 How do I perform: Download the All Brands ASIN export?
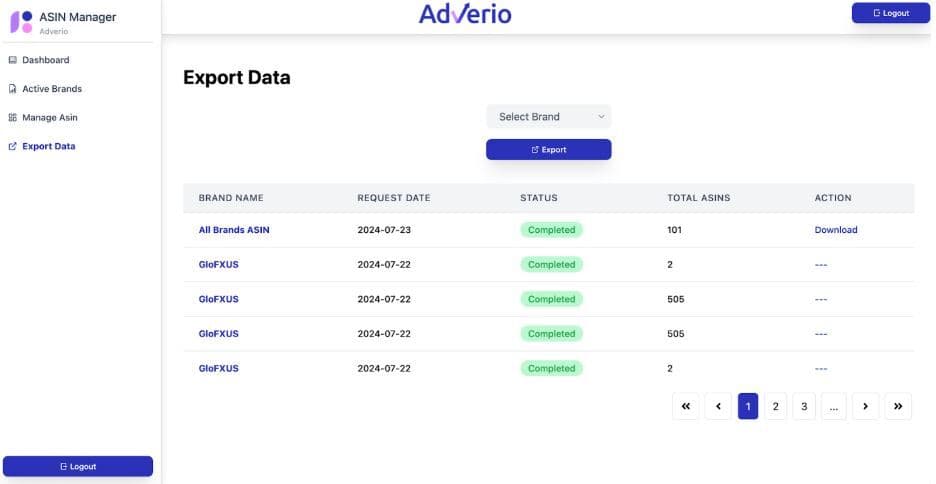click(x=836, y=230)
